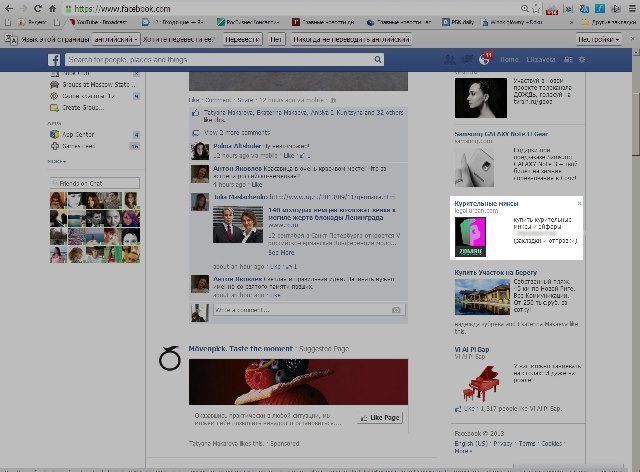
Task: Click Comment under the top post
Action: pyautogui.click(x=218, y=100)
